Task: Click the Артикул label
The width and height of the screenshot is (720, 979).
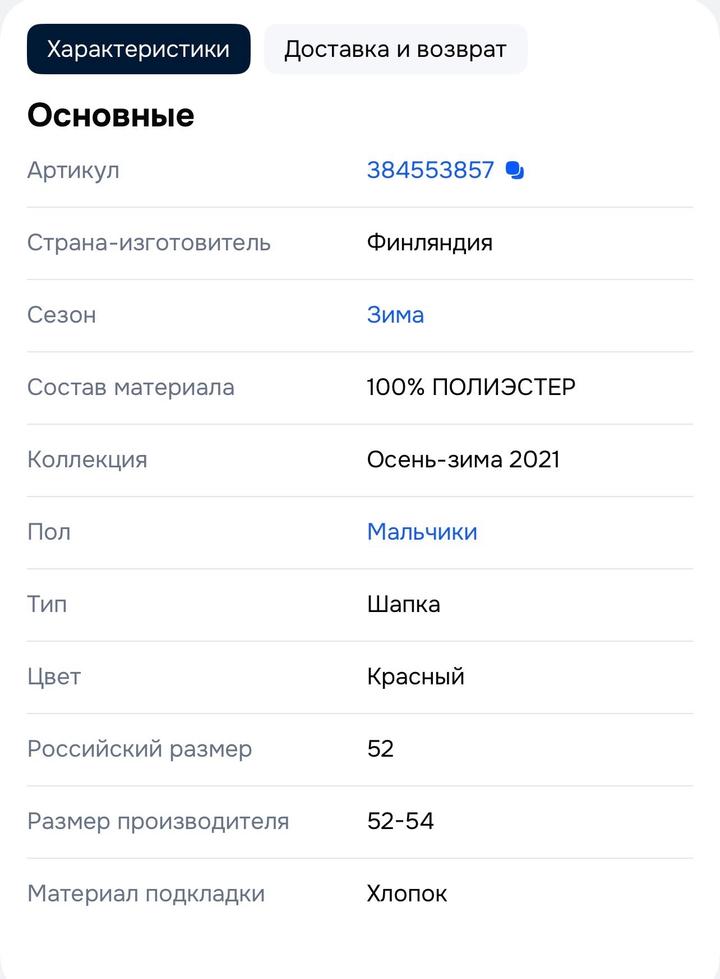Action: coord(74,170)
